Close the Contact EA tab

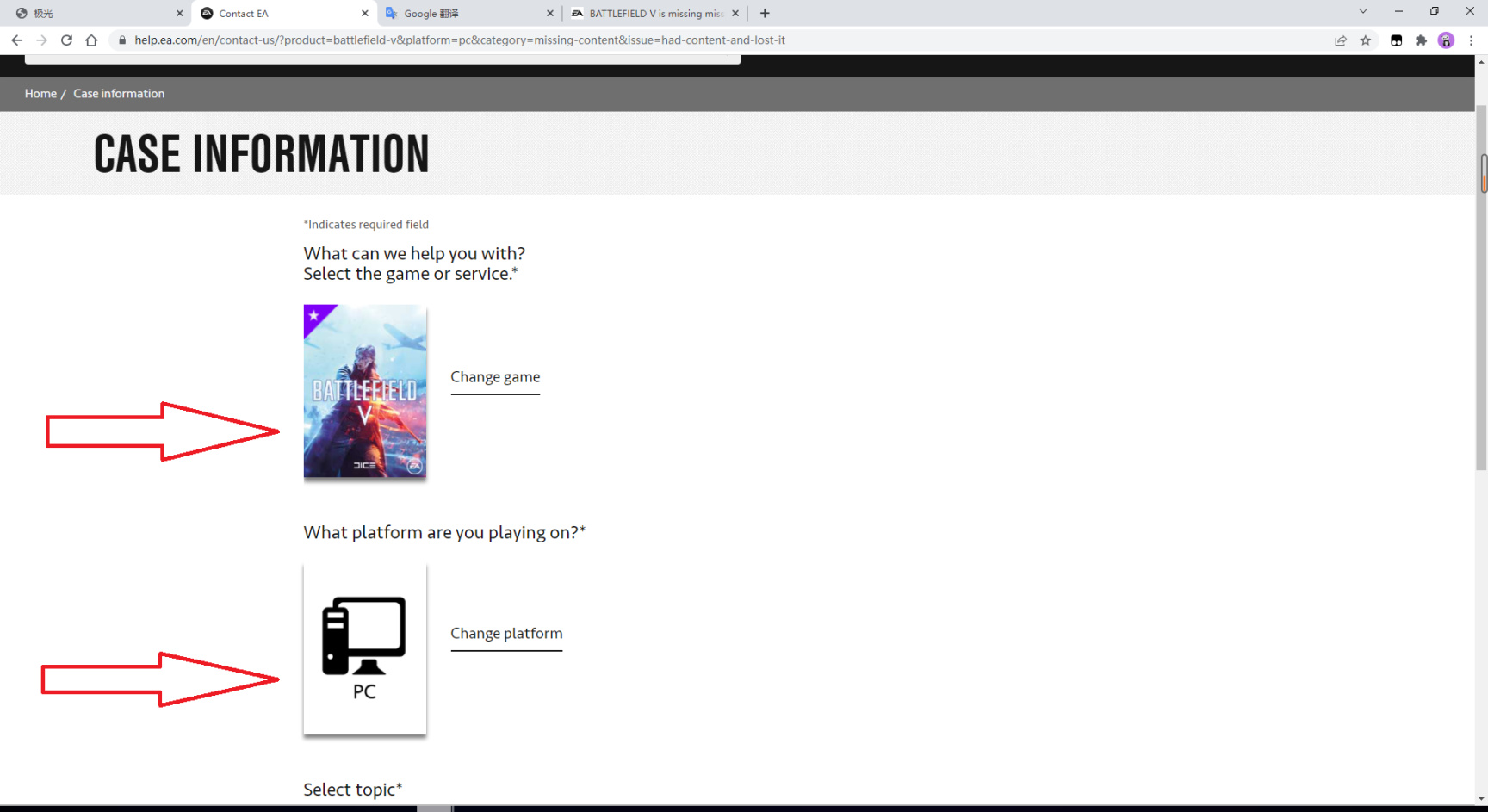pyautogui.click(x=365, y=13)
